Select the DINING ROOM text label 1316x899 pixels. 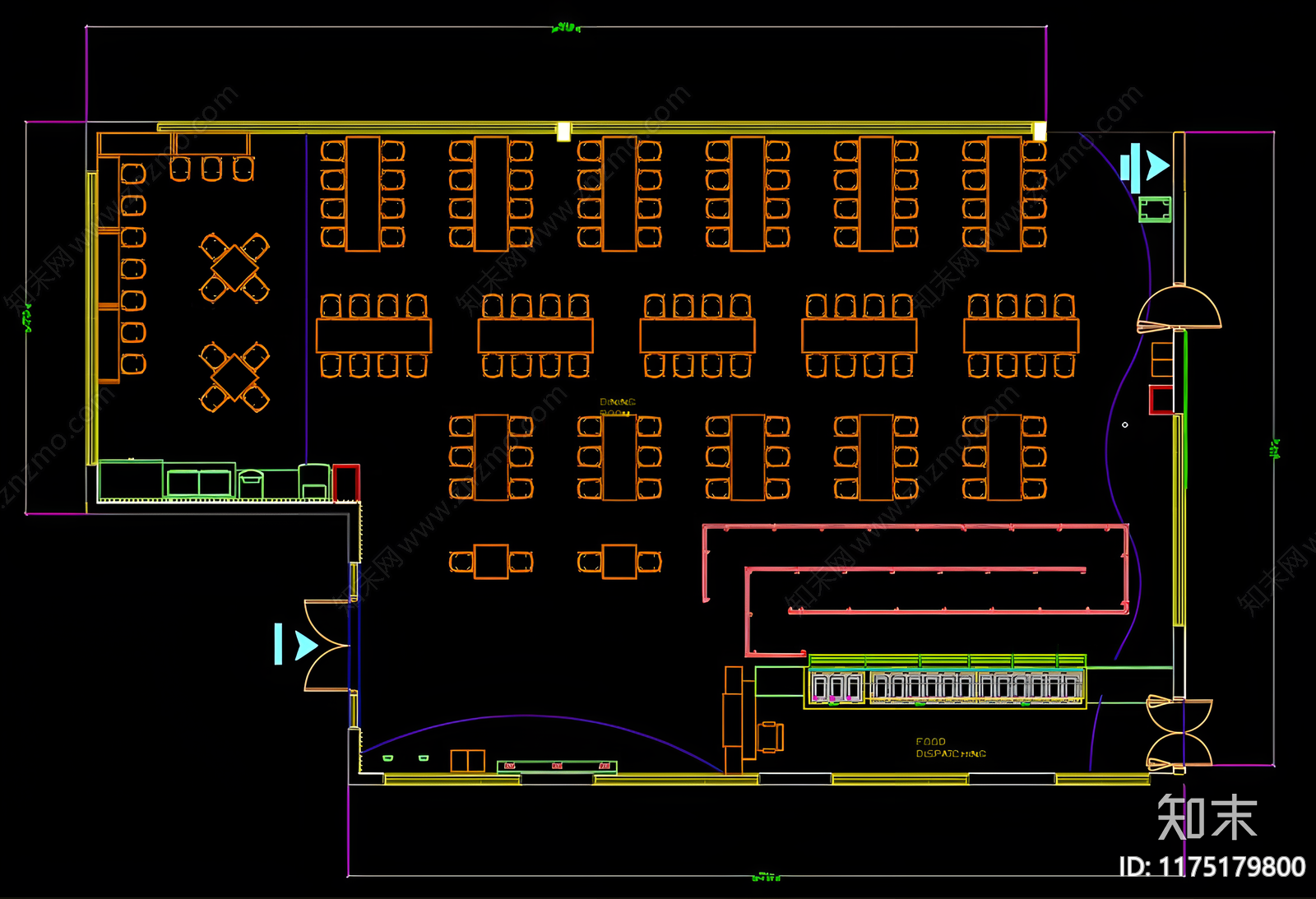[x=618, y=407]
